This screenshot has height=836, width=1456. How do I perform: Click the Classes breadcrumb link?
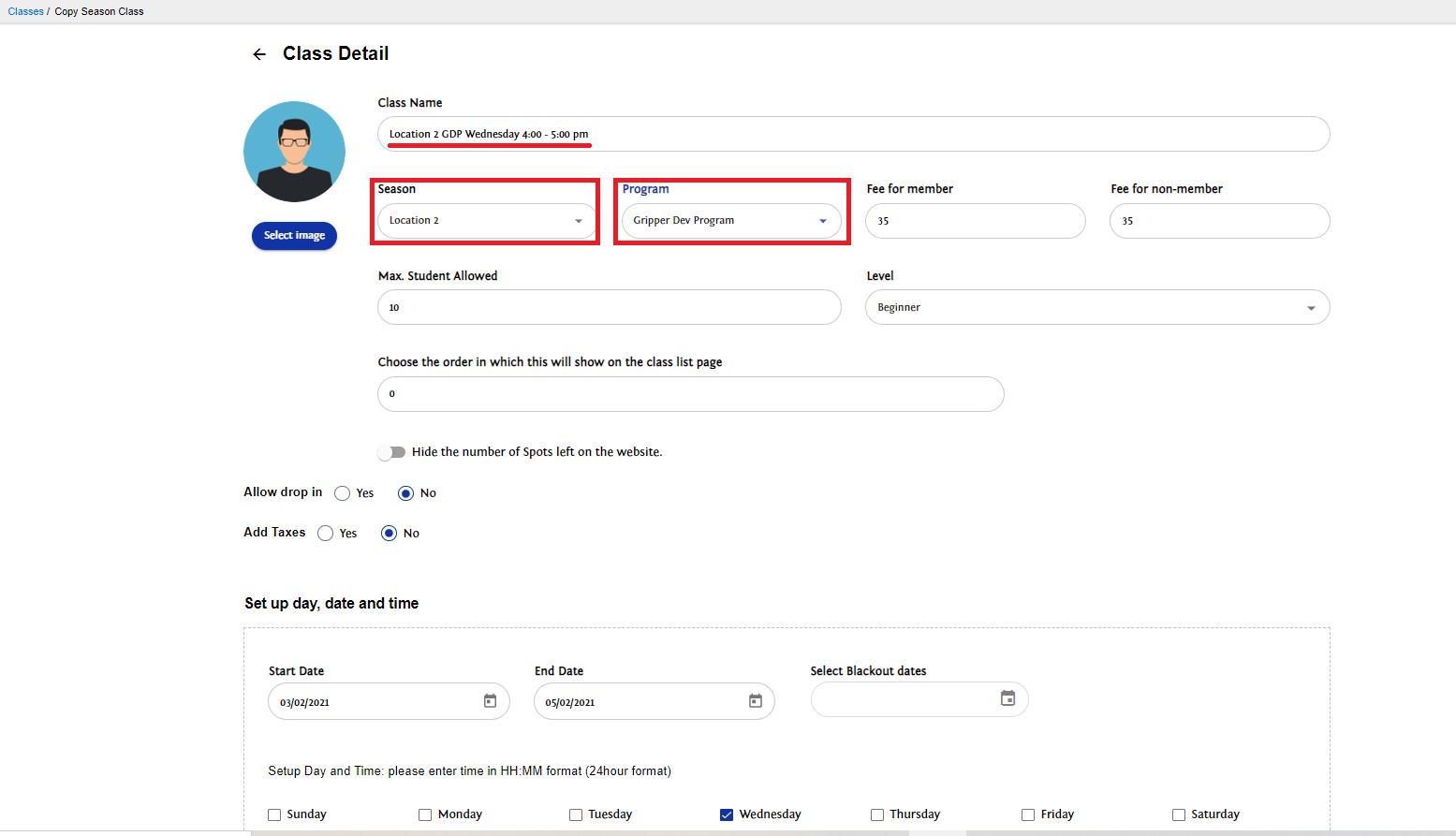click(25, 11)
